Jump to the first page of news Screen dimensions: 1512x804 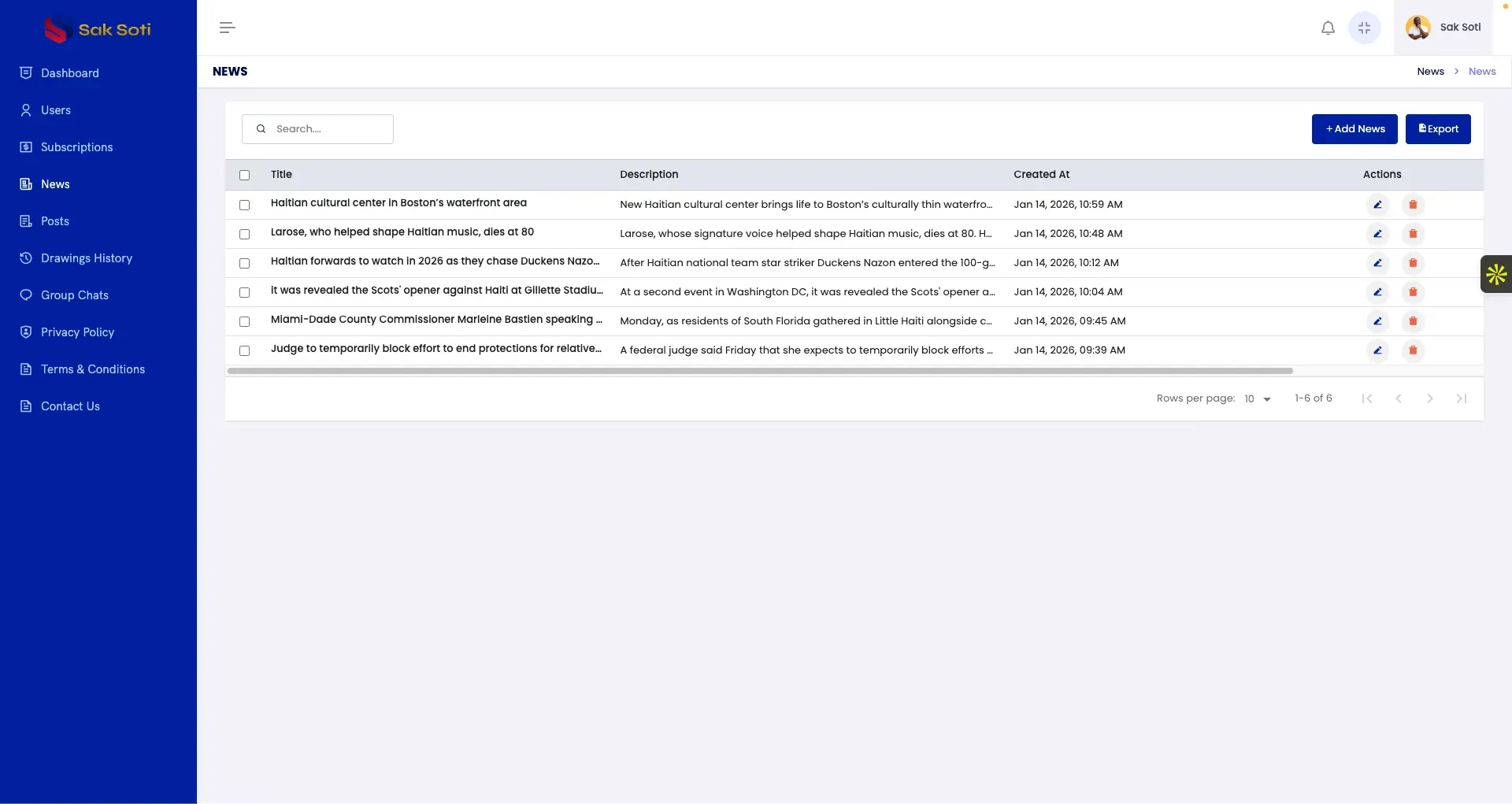coord(1367,398)
